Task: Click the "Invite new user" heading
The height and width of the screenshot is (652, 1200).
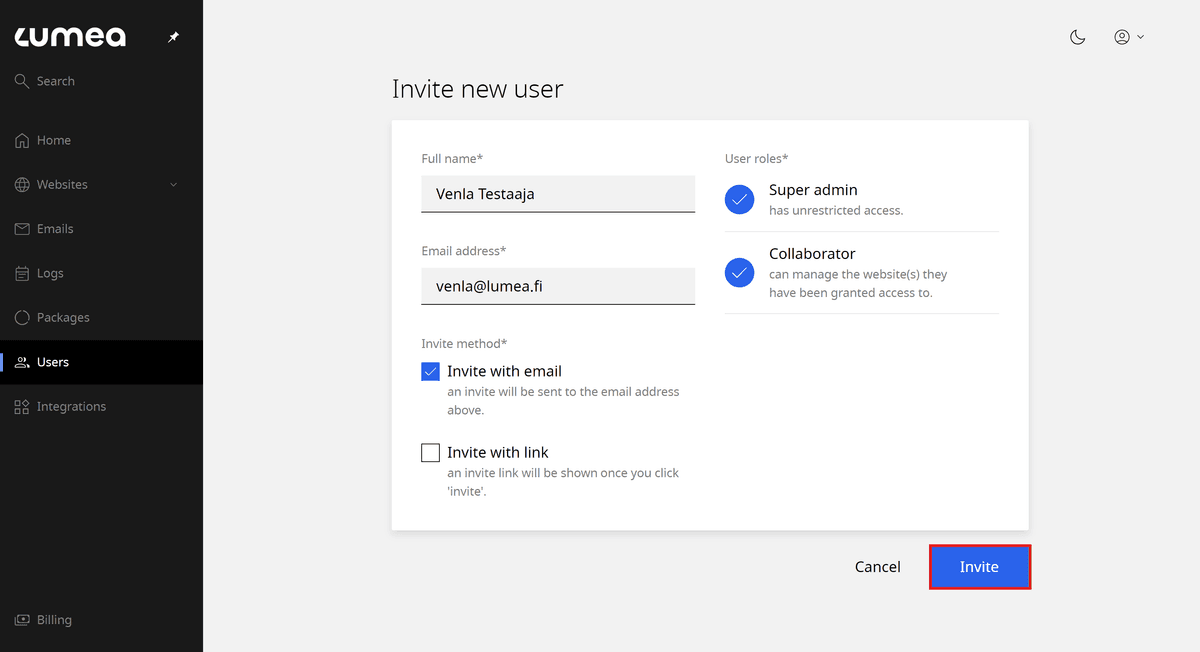Action: (x=478, y=89)
